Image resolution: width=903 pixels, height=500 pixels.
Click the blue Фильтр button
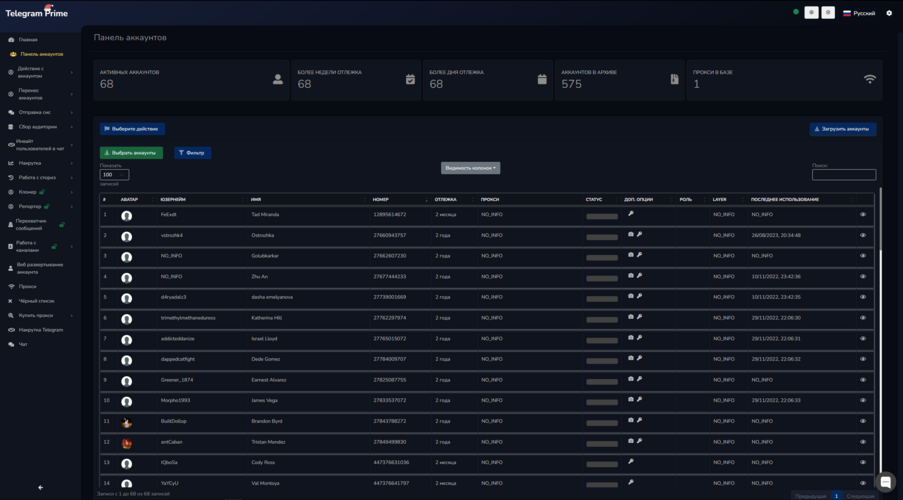pos(192,153)
